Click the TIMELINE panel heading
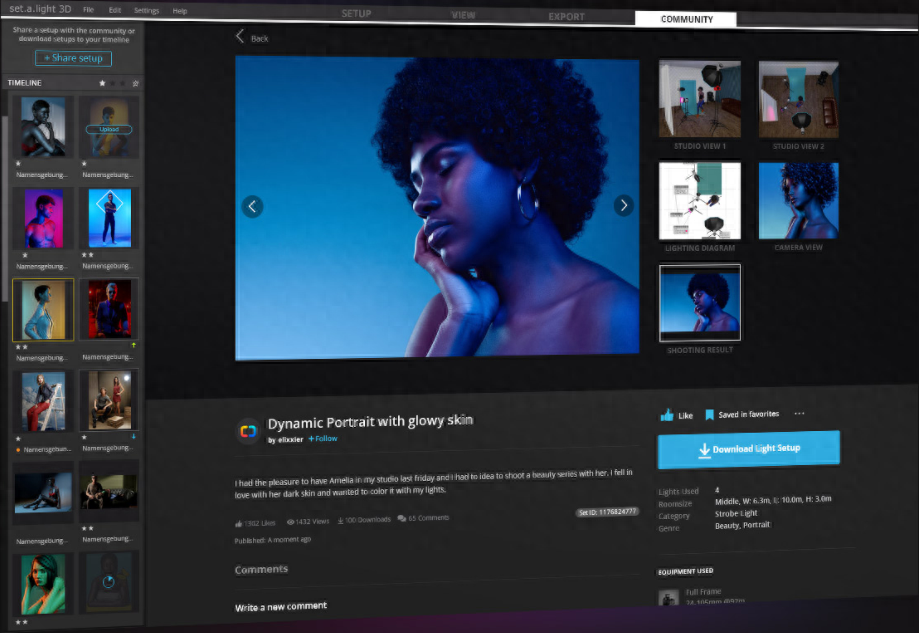 click(25, 83)
